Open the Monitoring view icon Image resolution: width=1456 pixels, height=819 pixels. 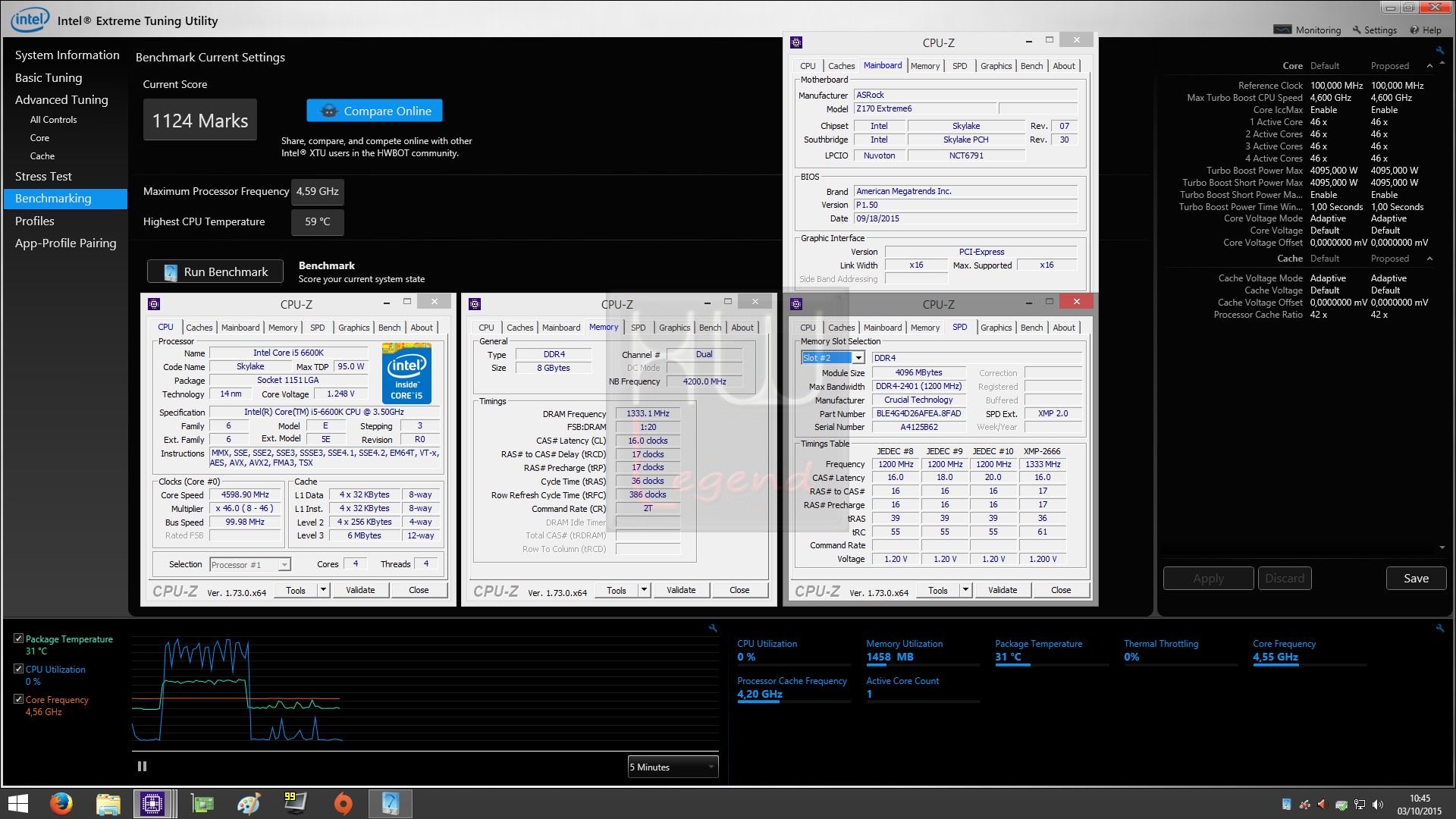1282,30
